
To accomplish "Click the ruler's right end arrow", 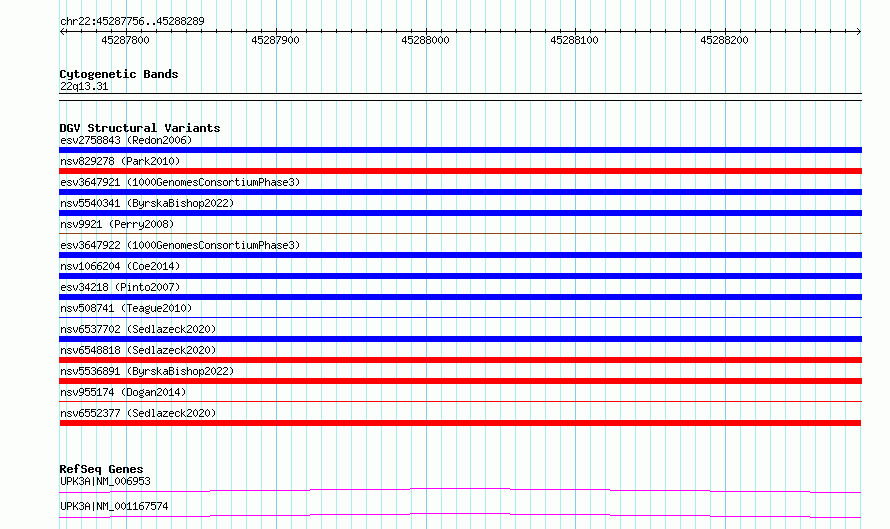I will click(x=858, y=32).
